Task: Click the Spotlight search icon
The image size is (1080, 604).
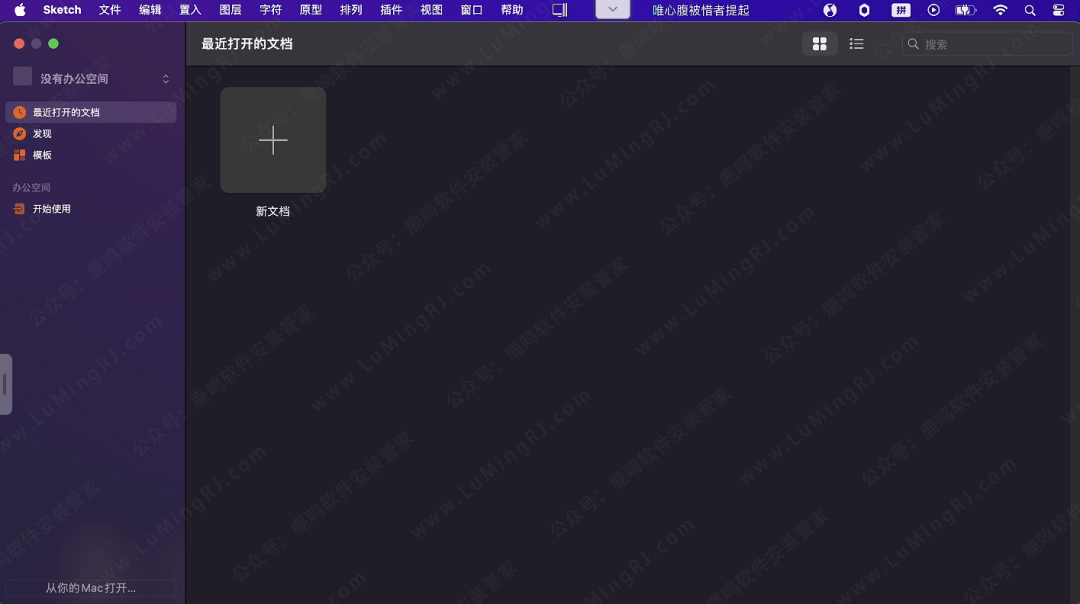Action: tap(1030, 10)
